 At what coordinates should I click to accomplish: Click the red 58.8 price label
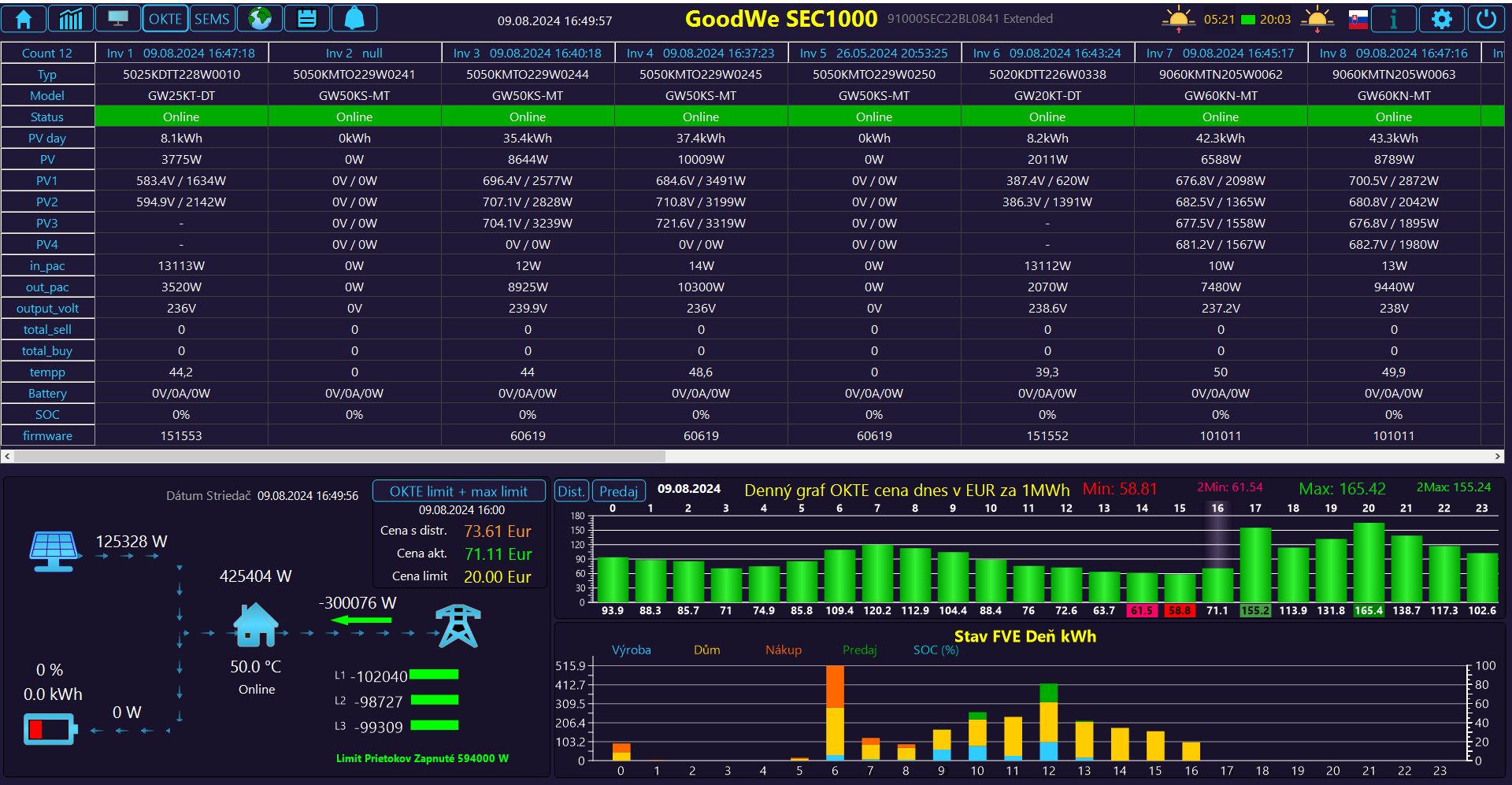[x=1180, y=610]
